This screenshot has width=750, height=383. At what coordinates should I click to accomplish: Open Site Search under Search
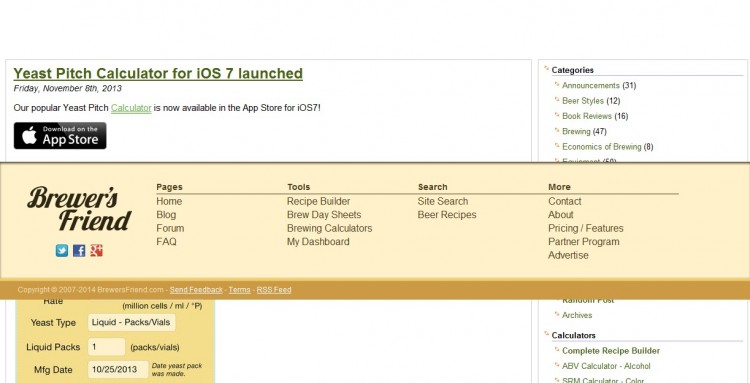point(443,201)
